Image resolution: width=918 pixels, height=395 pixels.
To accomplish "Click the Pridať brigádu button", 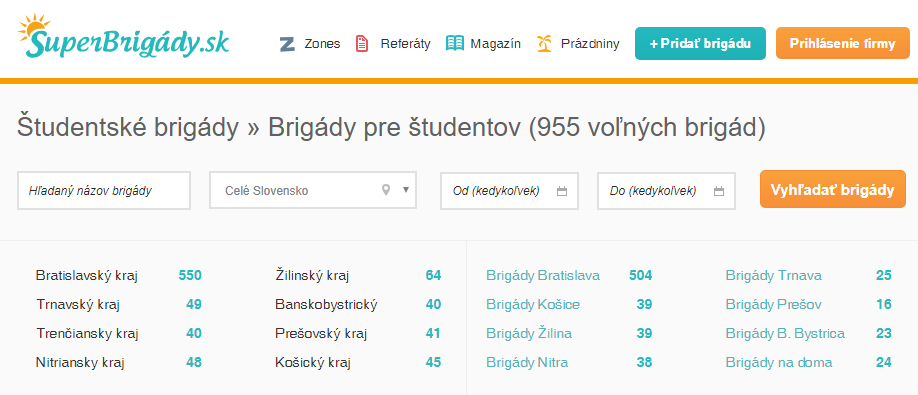I will (700, 43).
